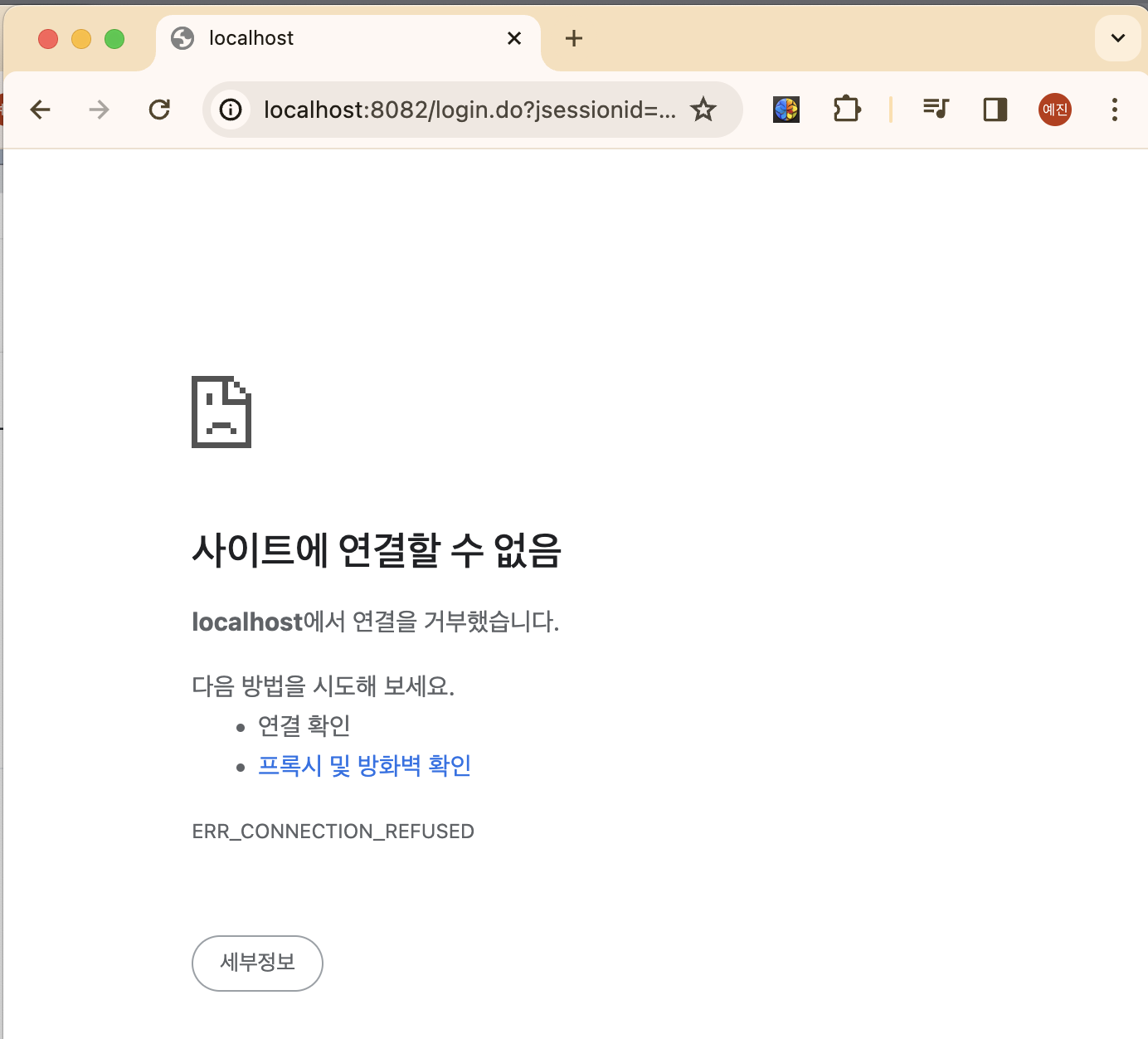Viewport: 1148px width, 1039px height.
Task: Open the media control playlist icon
Action: 936,109
